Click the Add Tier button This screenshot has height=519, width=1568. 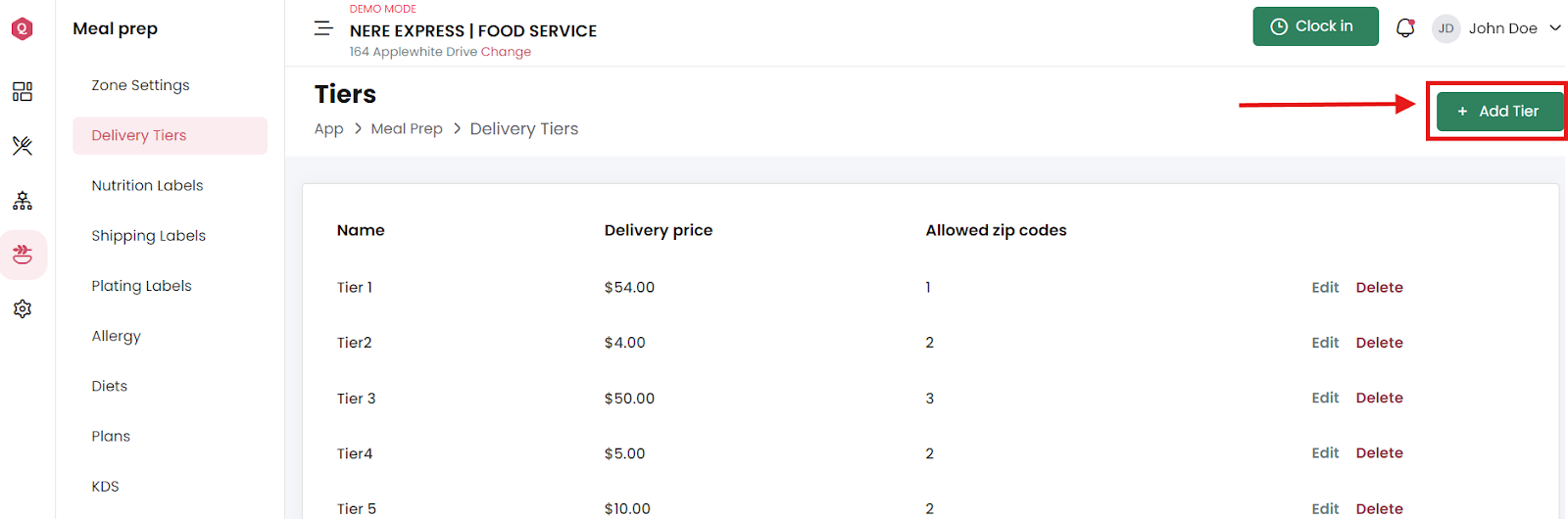pyautogui.click(x=1499, y=111)
